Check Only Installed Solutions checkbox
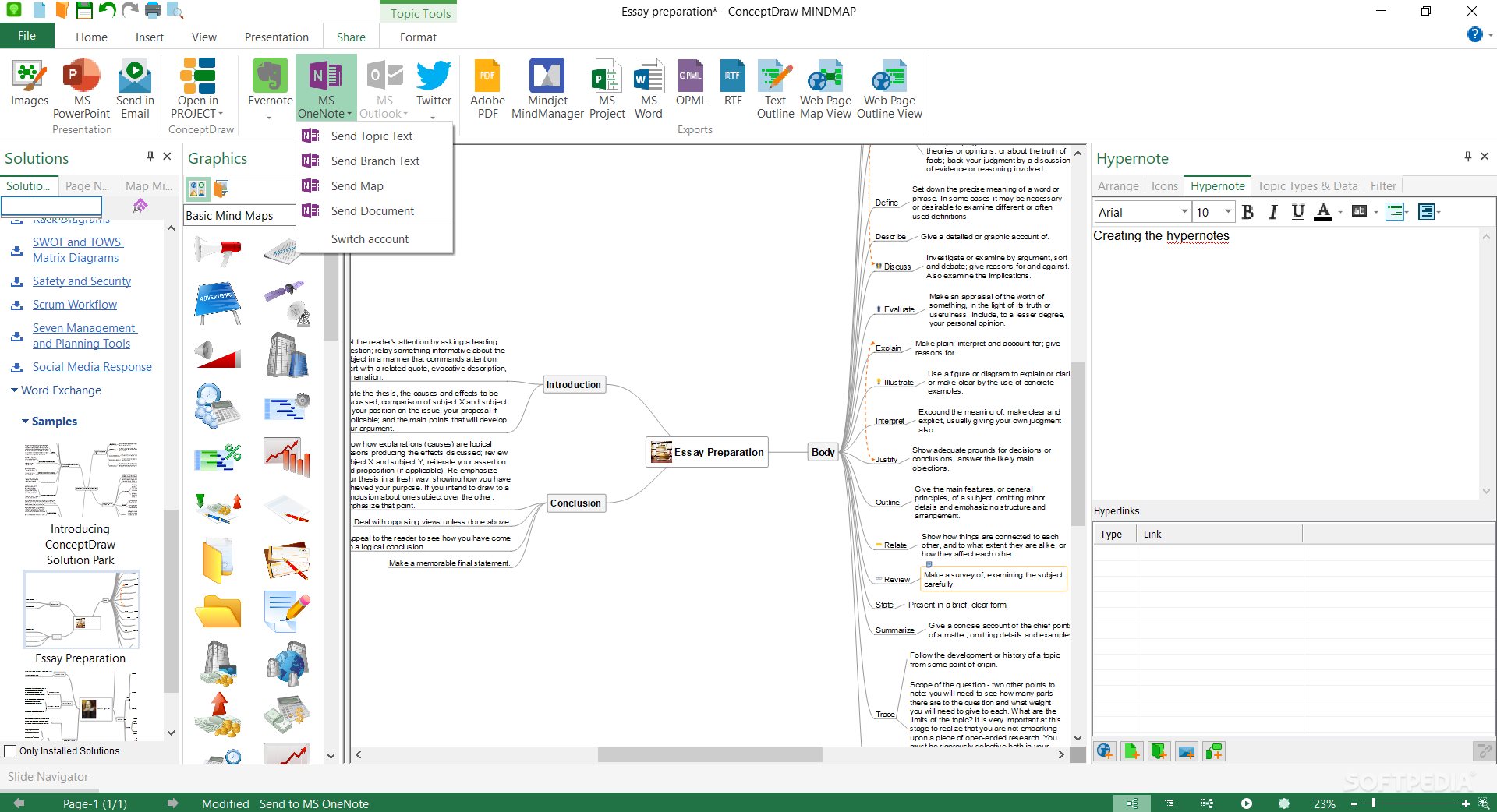 pos(10,751)
